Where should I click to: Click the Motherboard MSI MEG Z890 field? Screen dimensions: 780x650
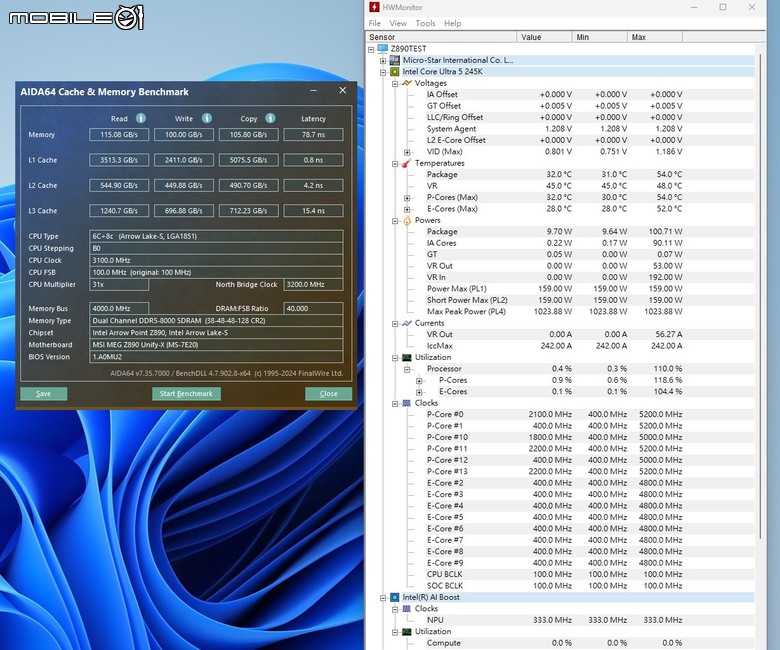pos(216,345)
